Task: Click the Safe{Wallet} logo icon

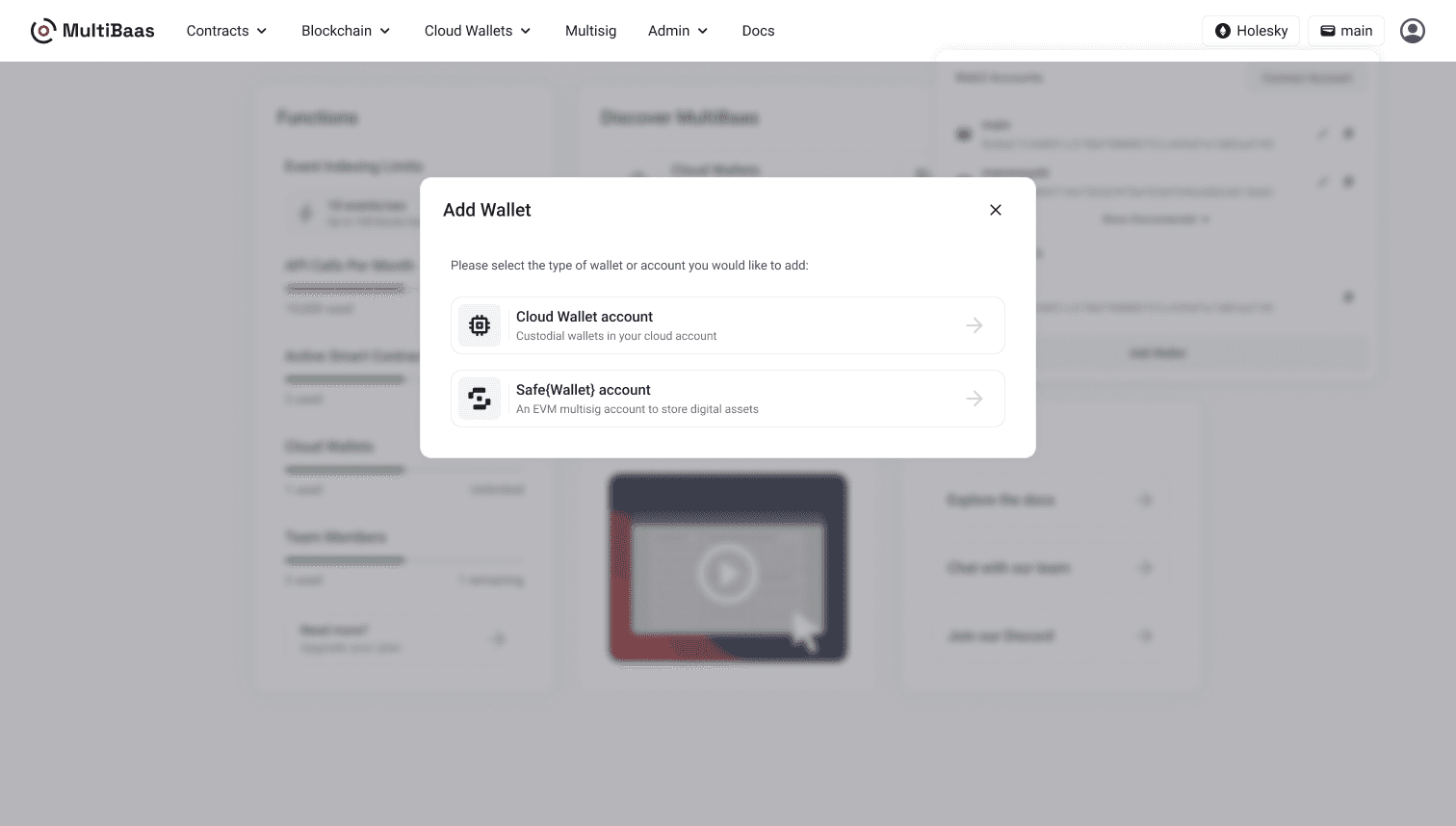Action: (480, 399)
